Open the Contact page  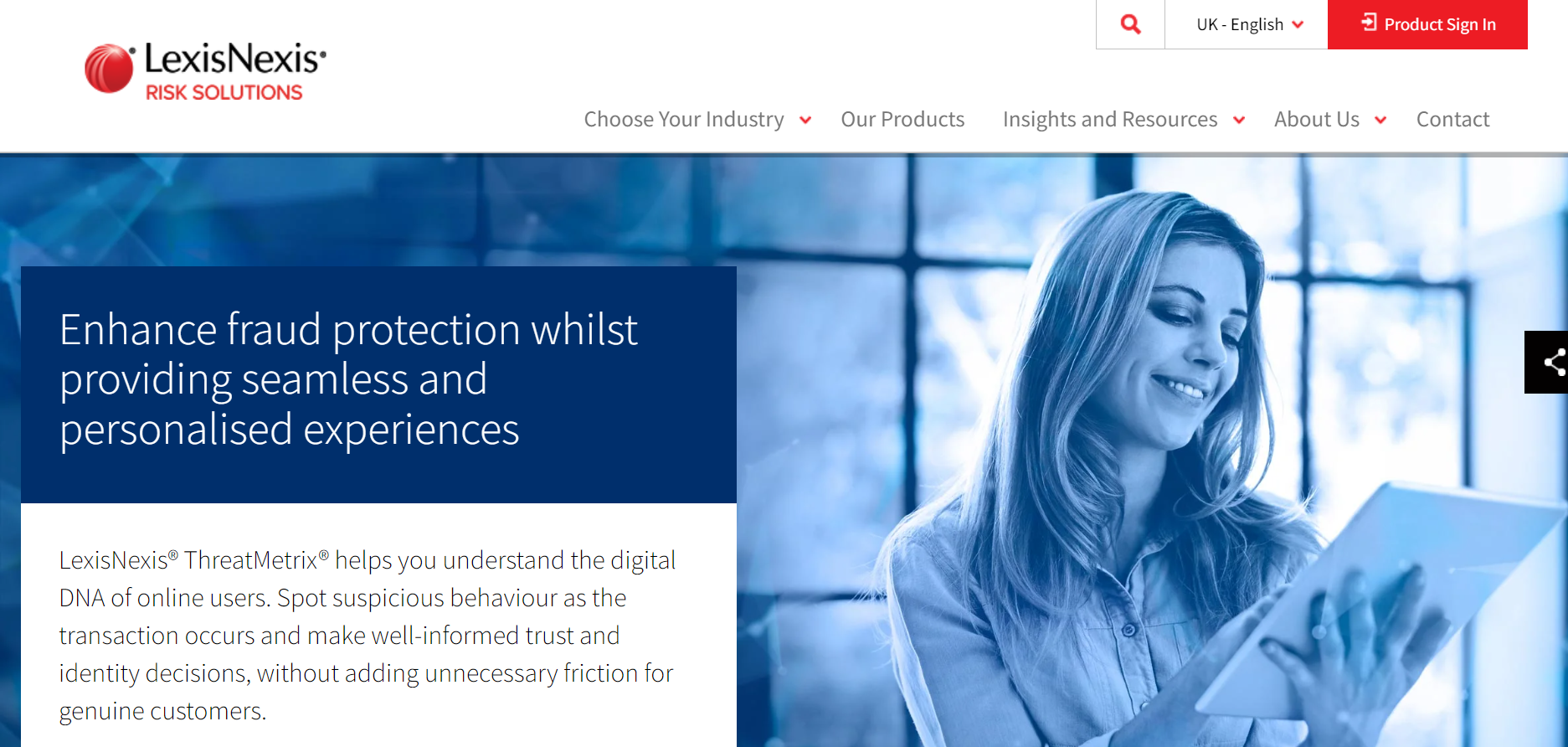point(1452,120)
